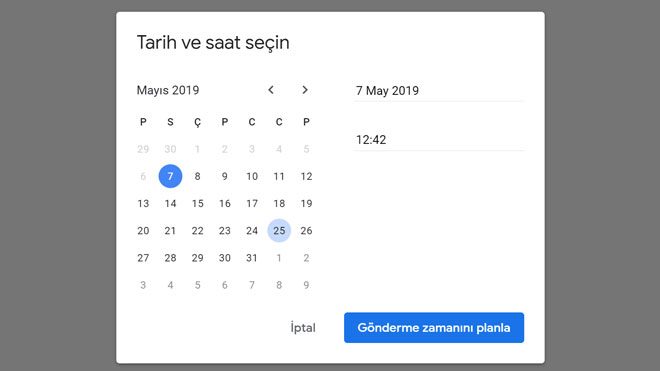Advance to next month with right chevron
This screenshot has width=660, height=371.
click(305, 90)
